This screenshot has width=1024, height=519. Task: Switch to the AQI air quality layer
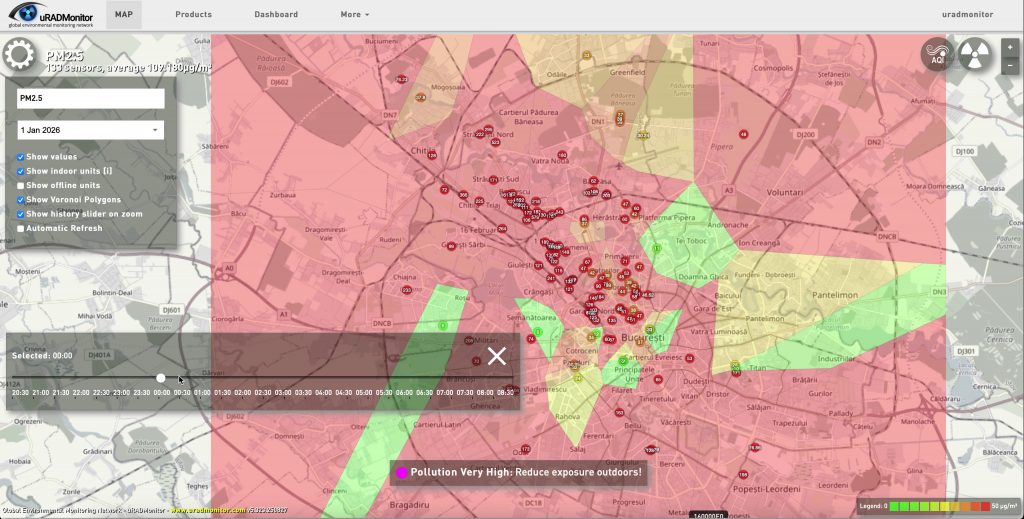click(938, 55)
